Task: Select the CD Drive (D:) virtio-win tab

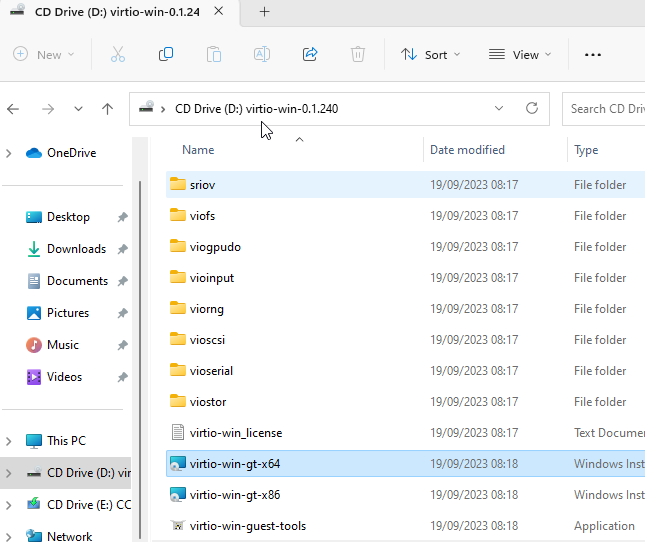Action: pos(117,12)
